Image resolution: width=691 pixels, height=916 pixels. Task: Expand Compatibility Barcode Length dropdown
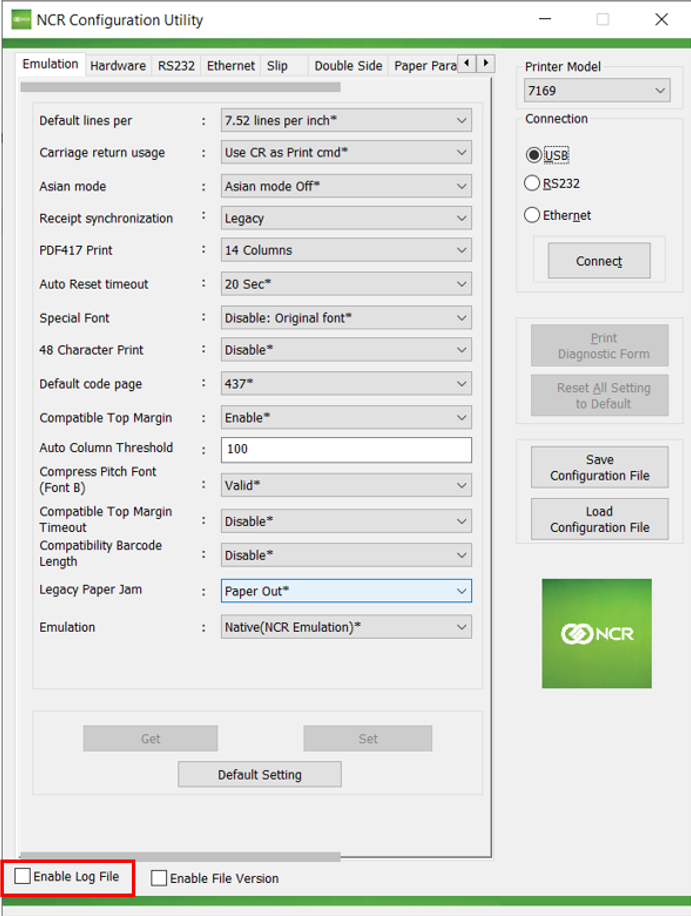click(x=346, y=555)
